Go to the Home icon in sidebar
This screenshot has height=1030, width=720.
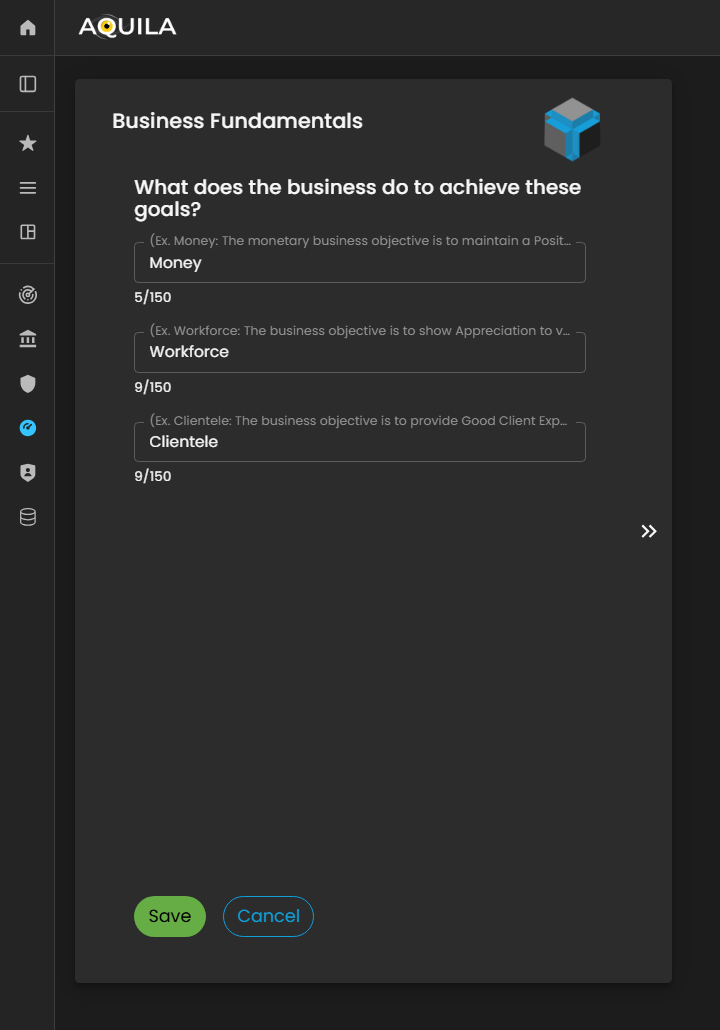pos(28,28)
